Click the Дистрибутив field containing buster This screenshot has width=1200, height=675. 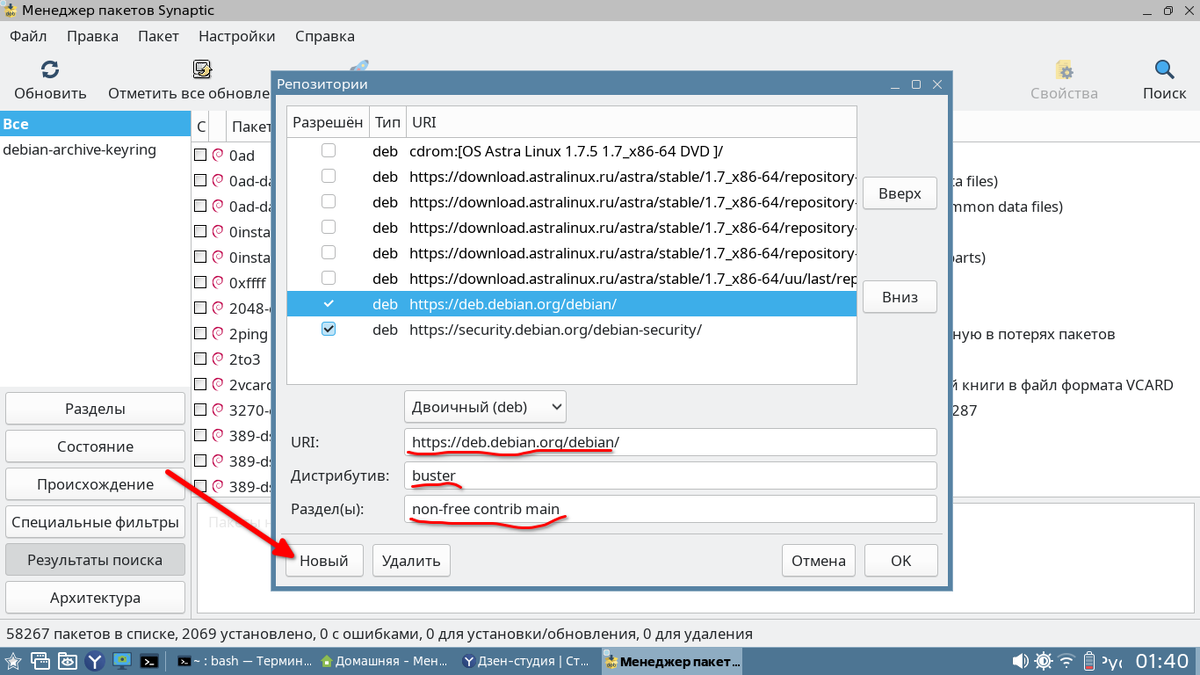coord(671,475)
